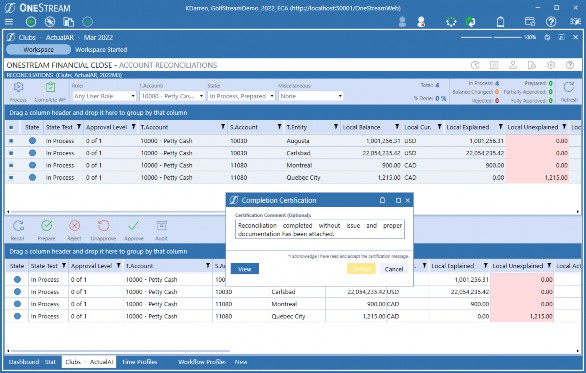Switch to the New bottom tab
The width and height of the screenshot is (586, 373).
[241, 362]
